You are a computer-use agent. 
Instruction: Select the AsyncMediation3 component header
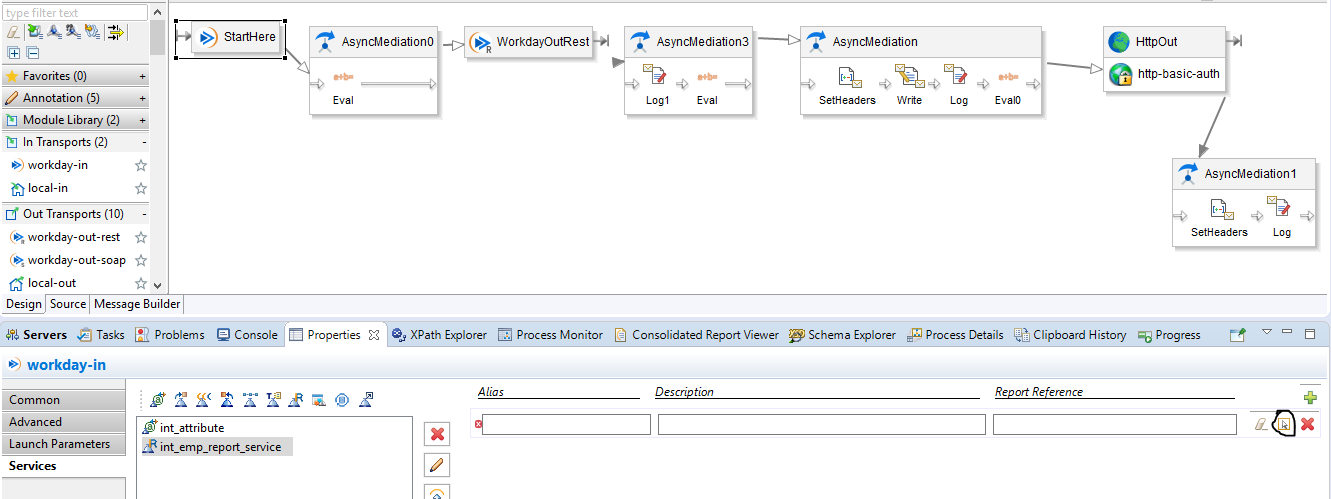tap(689, 42)
